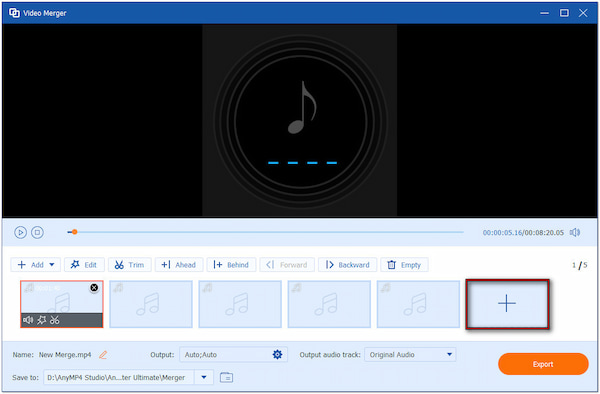
Task: Move clip Forward in order
Action: click(x=287, y=265)
